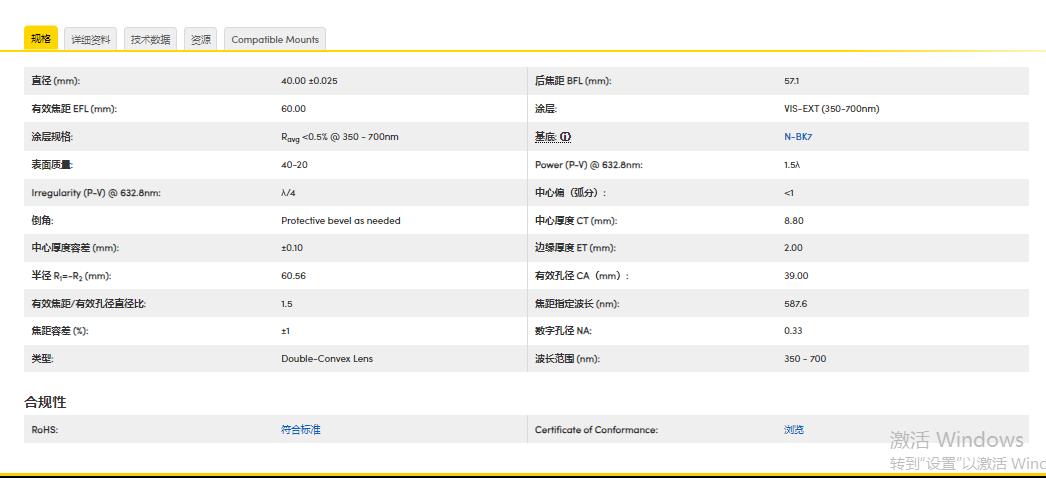Screen dimensions: 1046x478
Task: Open the 详细资料 tab
Action: (x=91, y=40)
